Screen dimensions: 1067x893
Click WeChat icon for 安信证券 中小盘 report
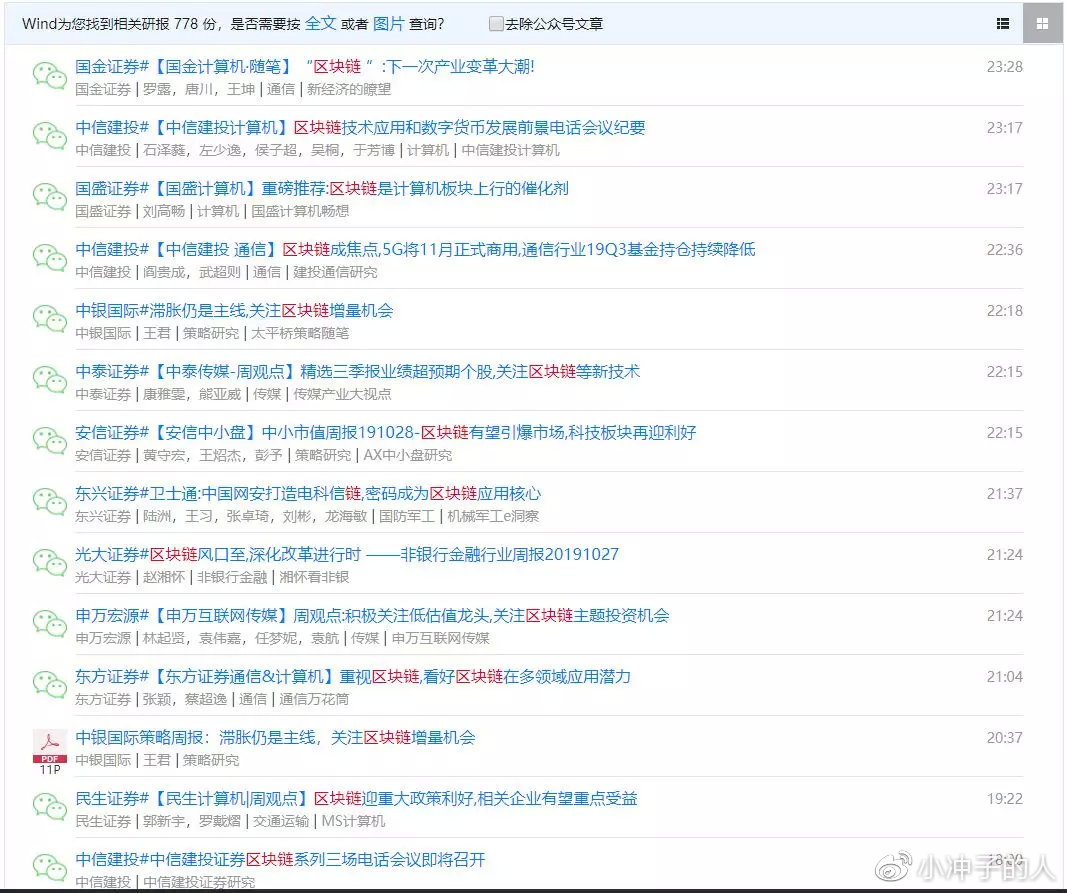(x=49, y=442)
